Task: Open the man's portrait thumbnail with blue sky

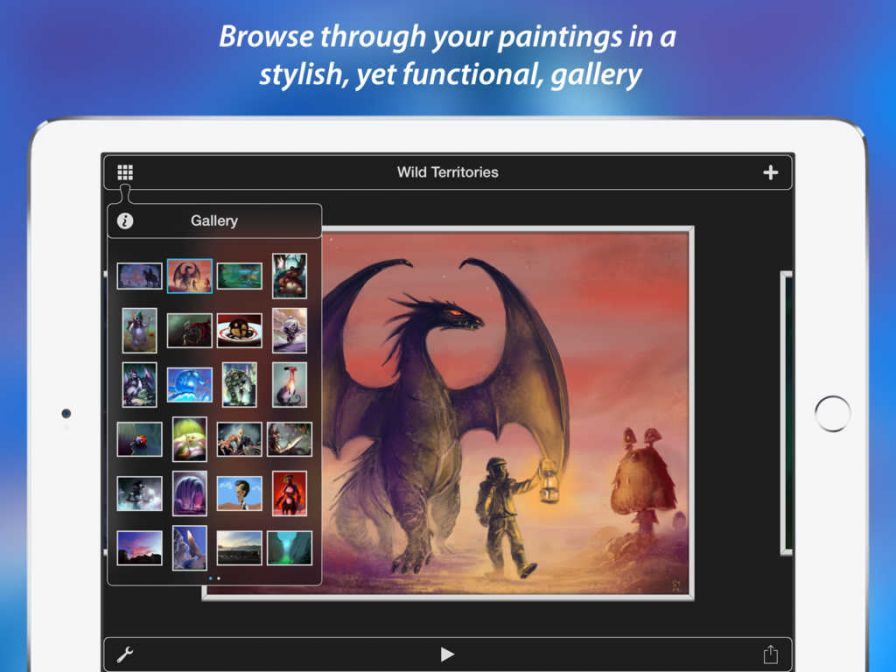Action: tap(242, 495)
